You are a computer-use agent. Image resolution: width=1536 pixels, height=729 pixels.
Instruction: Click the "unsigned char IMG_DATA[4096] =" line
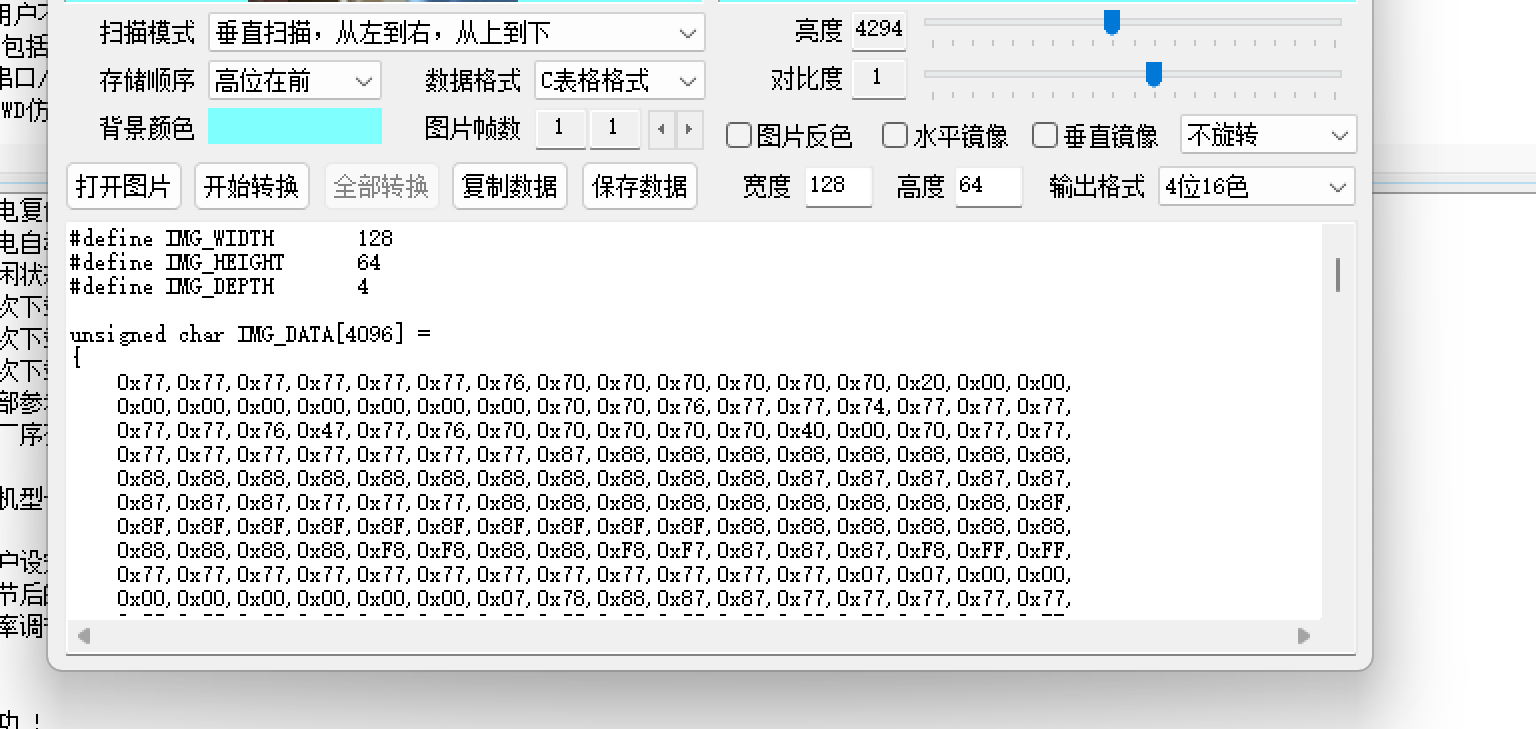click(x=250, y=335)
